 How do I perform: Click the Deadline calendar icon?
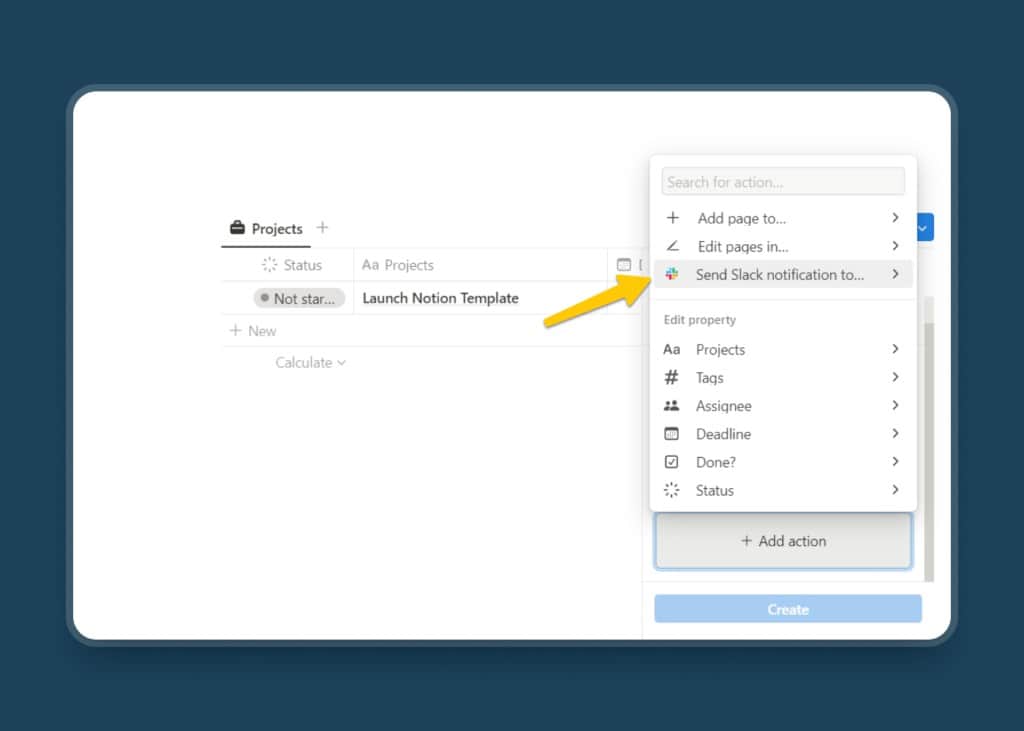pos(672,434)
